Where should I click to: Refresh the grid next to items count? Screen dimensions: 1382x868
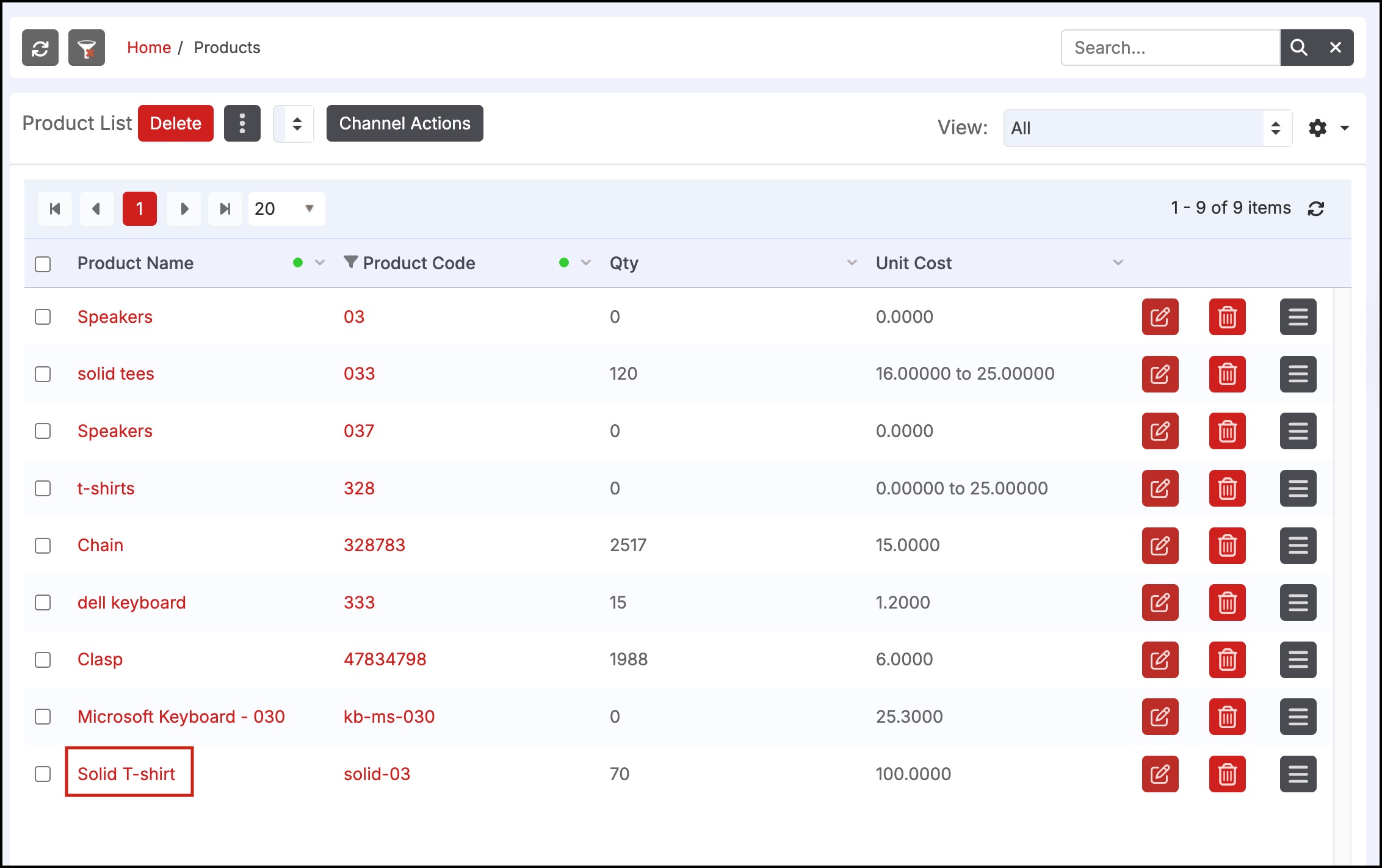(x=1316, y=209)
